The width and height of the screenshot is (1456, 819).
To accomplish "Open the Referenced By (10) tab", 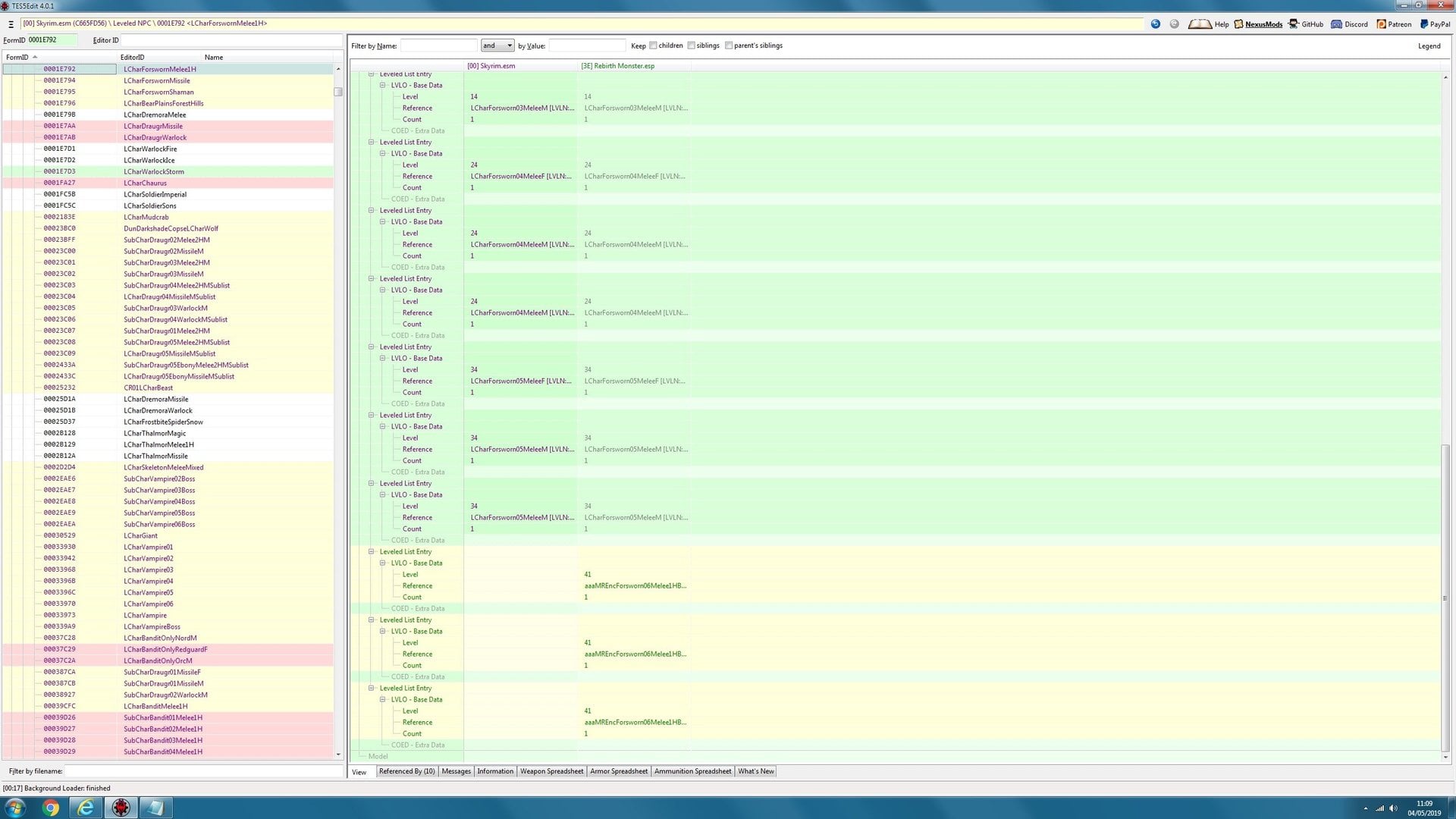I will [407, 771].
